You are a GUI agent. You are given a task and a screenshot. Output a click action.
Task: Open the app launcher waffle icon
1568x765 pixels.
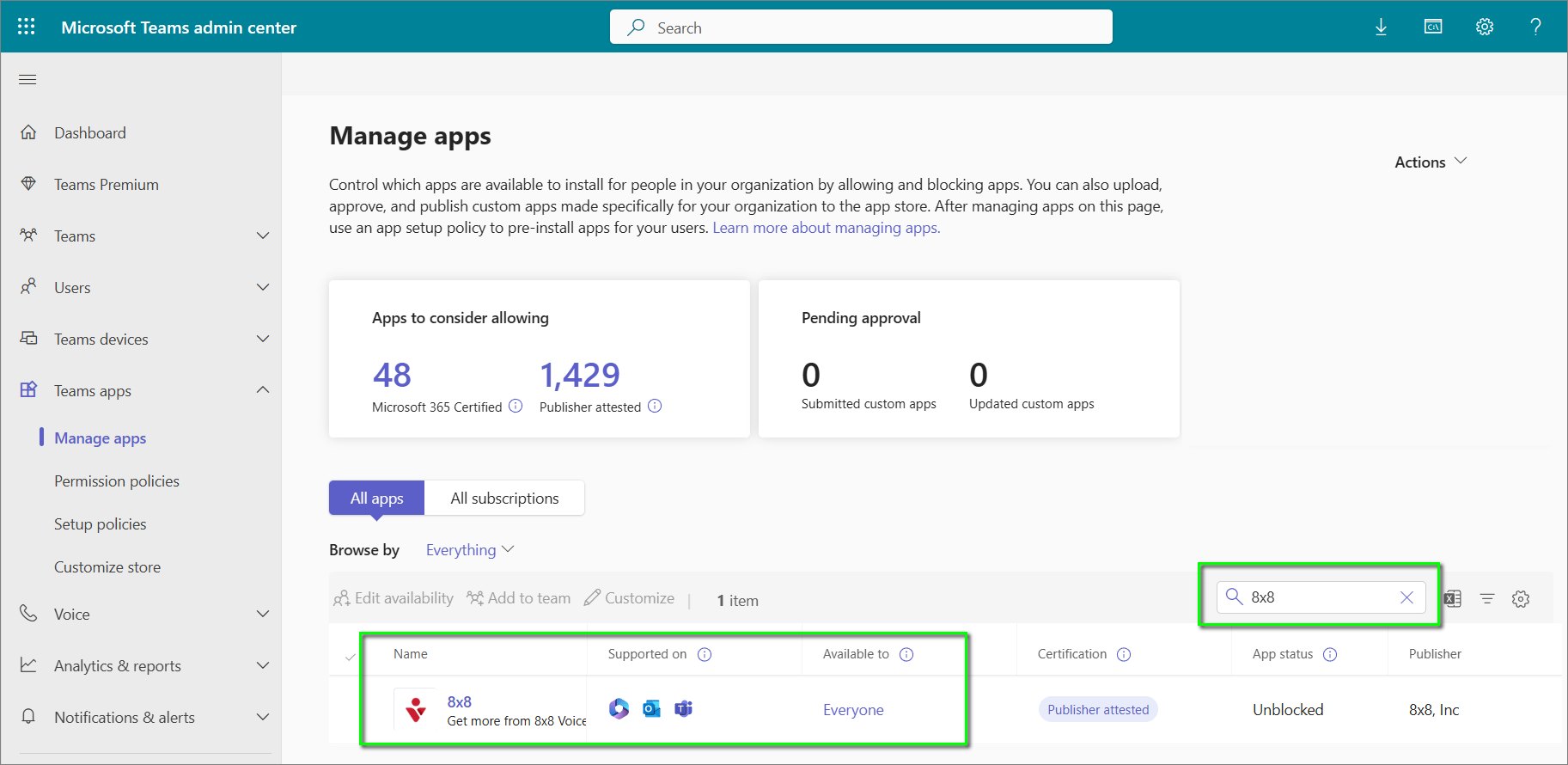pos(27,27)
